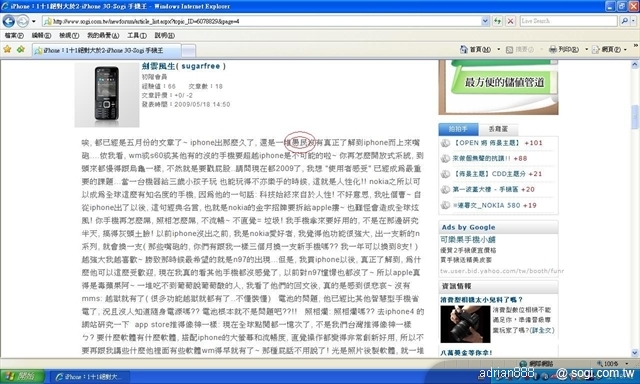Viewport: 640px width, 384px height.
Task: Open the recent pages dropdown arrow
Action: coord(33,21)
